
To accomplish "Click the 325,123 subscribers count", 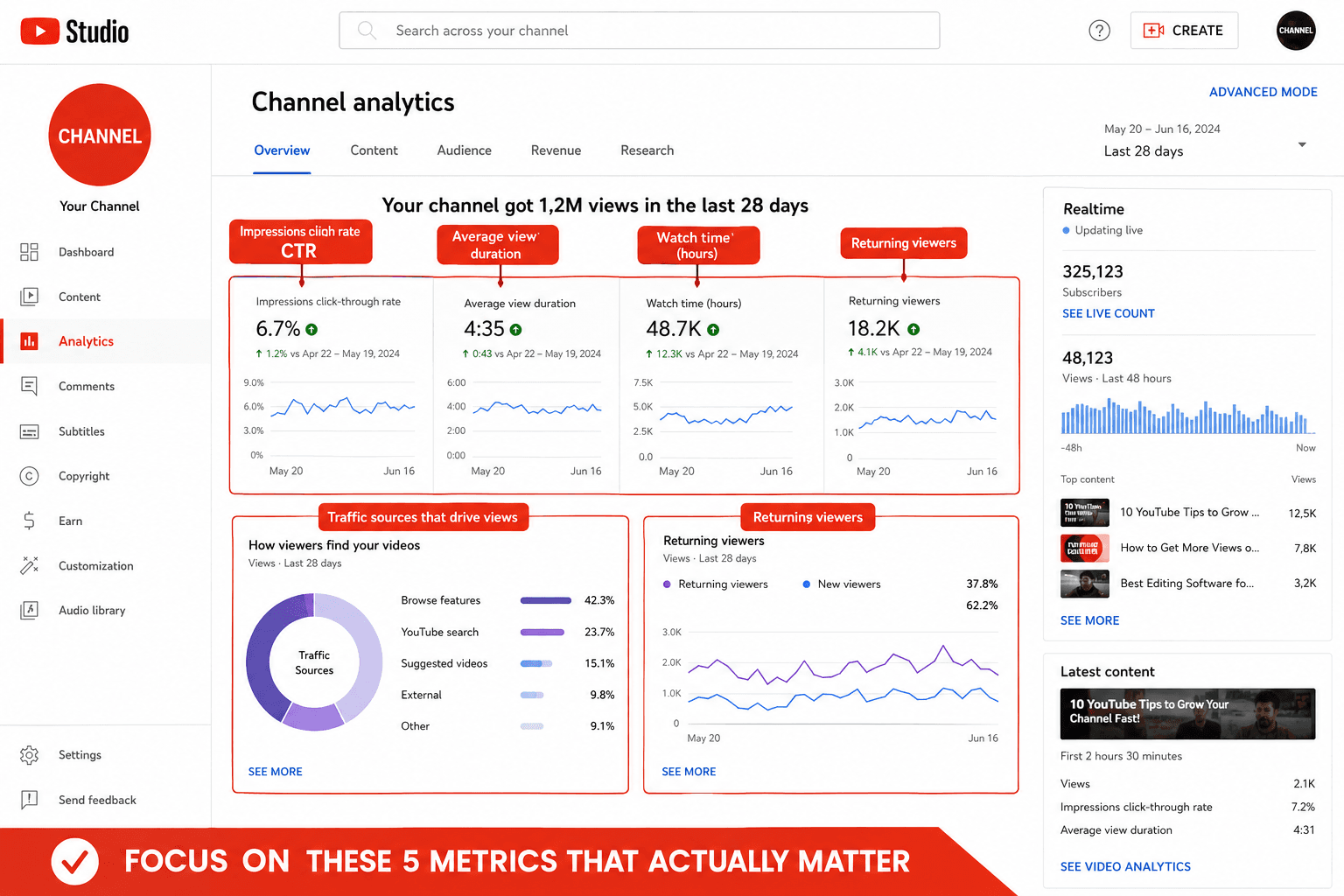I will point(1092,271).
